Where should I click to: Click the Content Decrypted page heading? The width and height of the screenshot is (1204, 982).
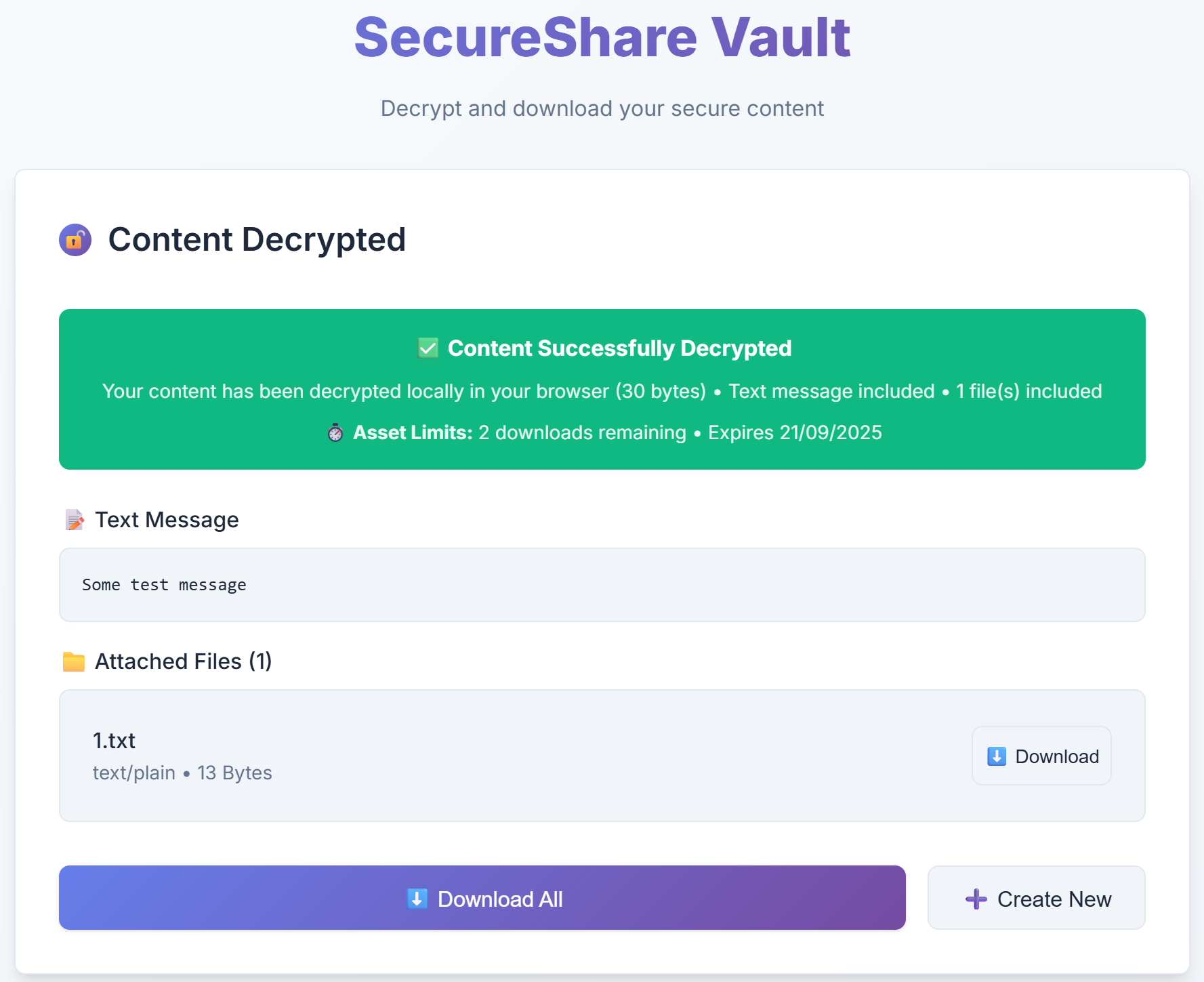(x=257, y=239)
